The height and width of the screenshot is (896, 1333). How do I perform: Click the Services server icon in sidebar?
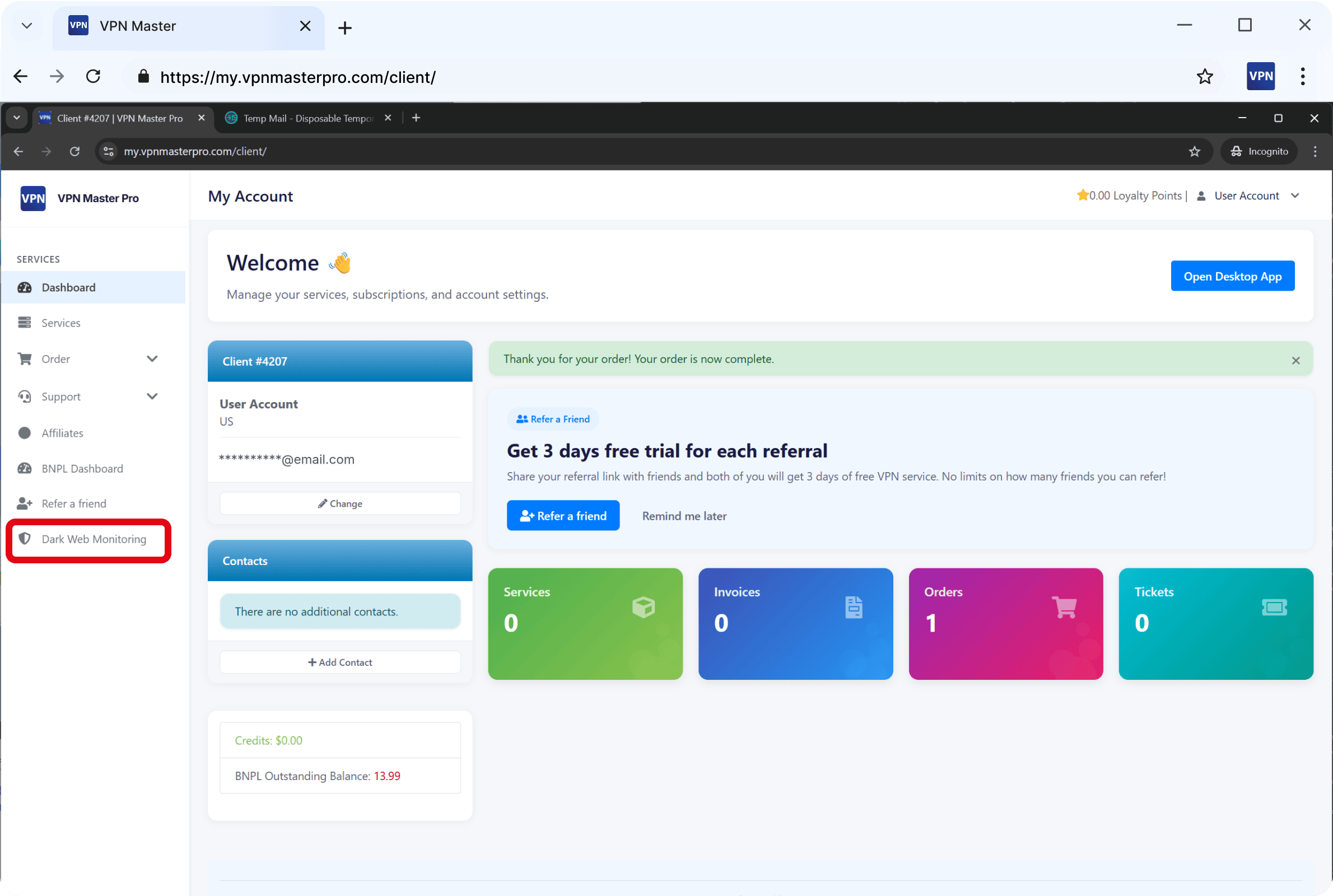coord(25,323)
